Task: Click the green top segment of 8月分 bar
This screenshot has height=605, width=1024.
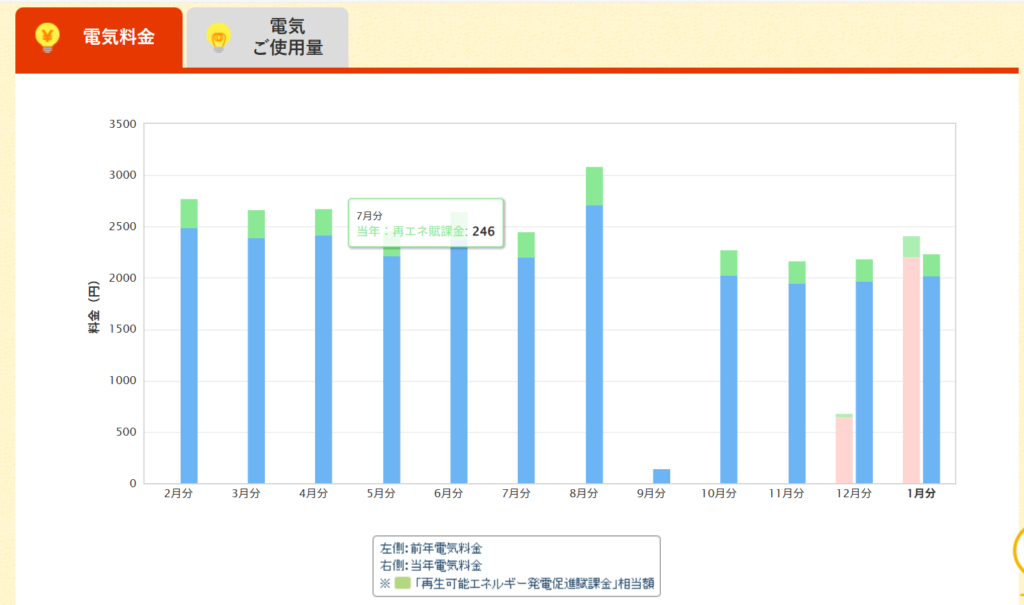Action: coord(594,186)
